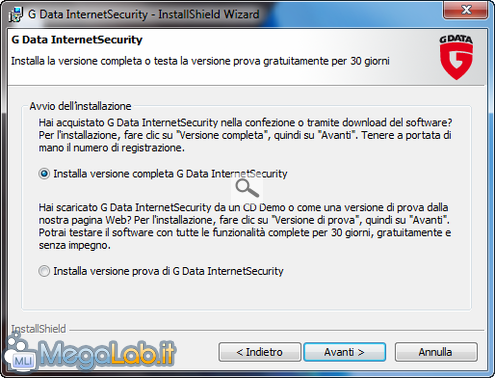Click label "Installa versione completa G Data InternetSecurity"

point(170,174)
